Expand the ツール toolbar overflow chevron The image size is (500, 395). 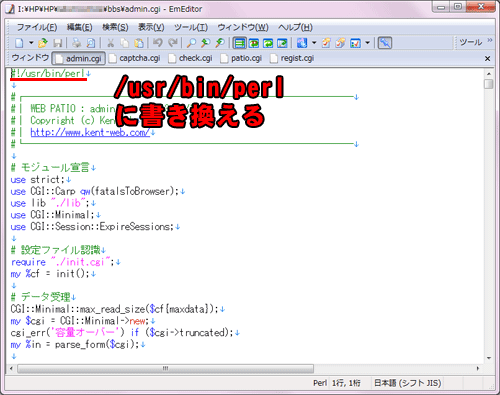click(x=489, y=40)
